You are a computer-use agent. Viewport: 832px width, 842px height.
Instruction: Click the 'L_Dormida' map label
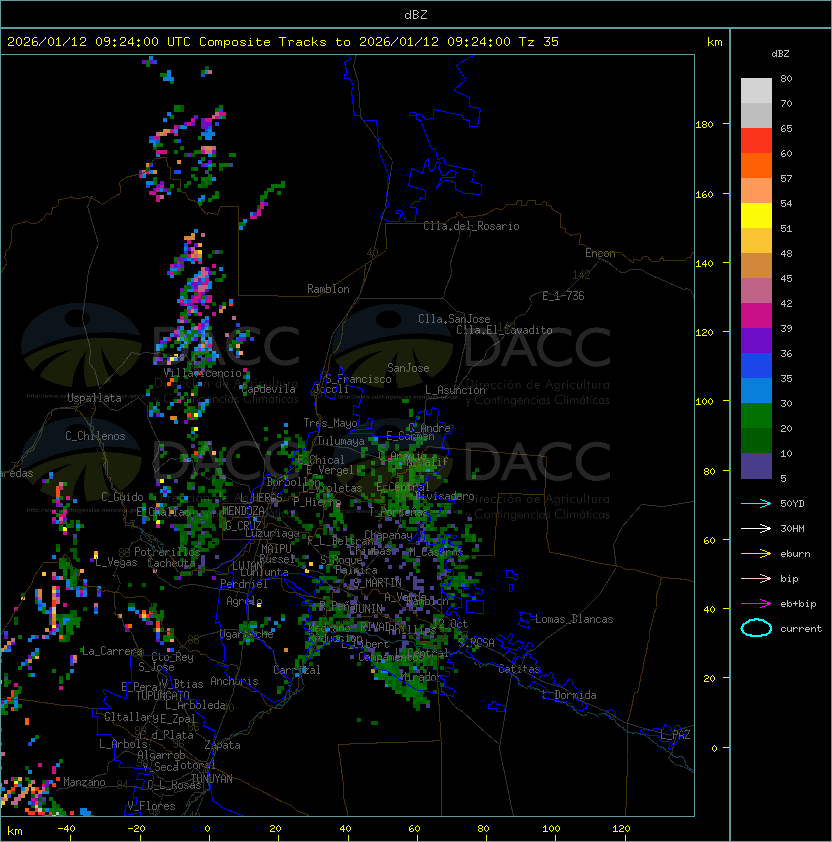click(x=569, y=695)
